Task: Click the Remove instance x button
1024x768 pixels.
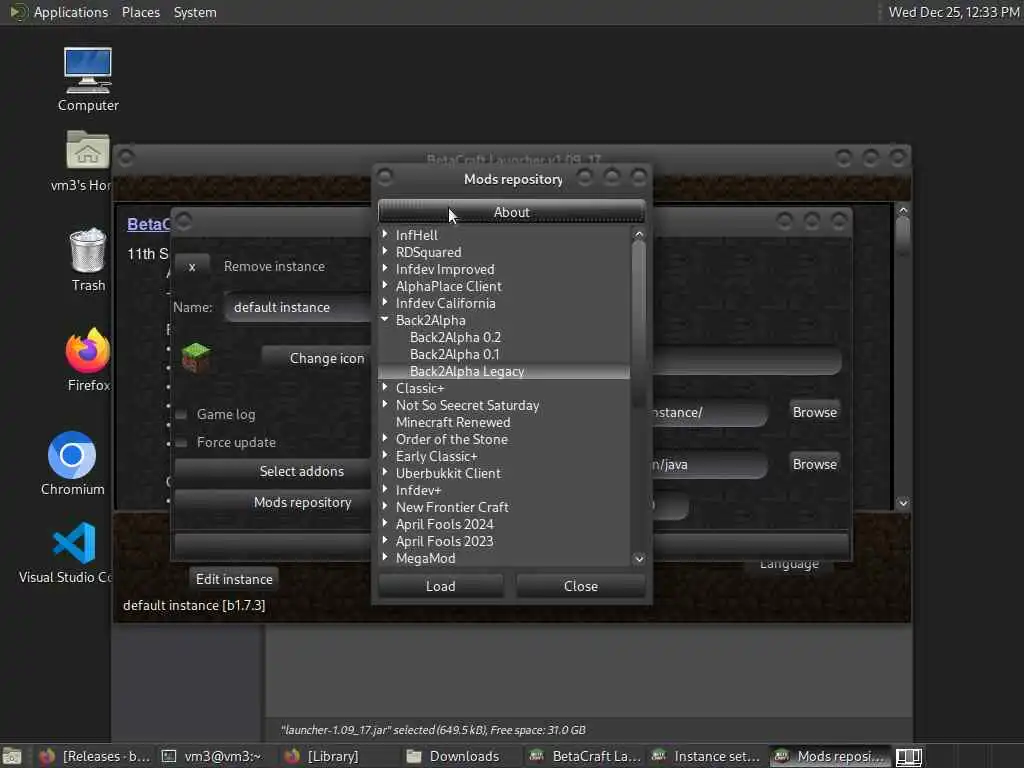Action: pyautogui.click(x=192, y=266)
